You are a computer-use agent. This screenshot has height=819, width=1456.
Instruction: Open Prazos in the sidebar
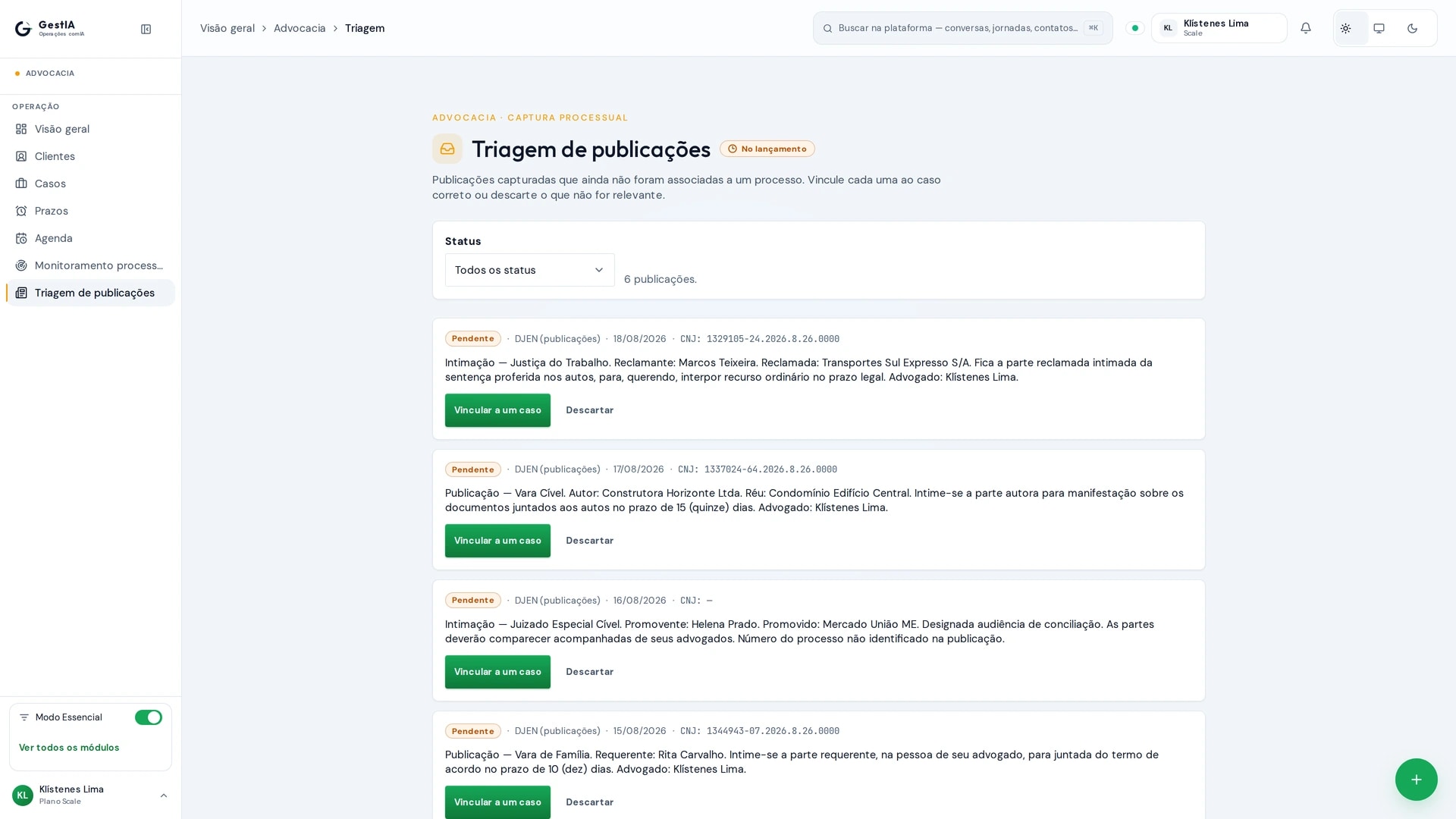pos(90,211)
